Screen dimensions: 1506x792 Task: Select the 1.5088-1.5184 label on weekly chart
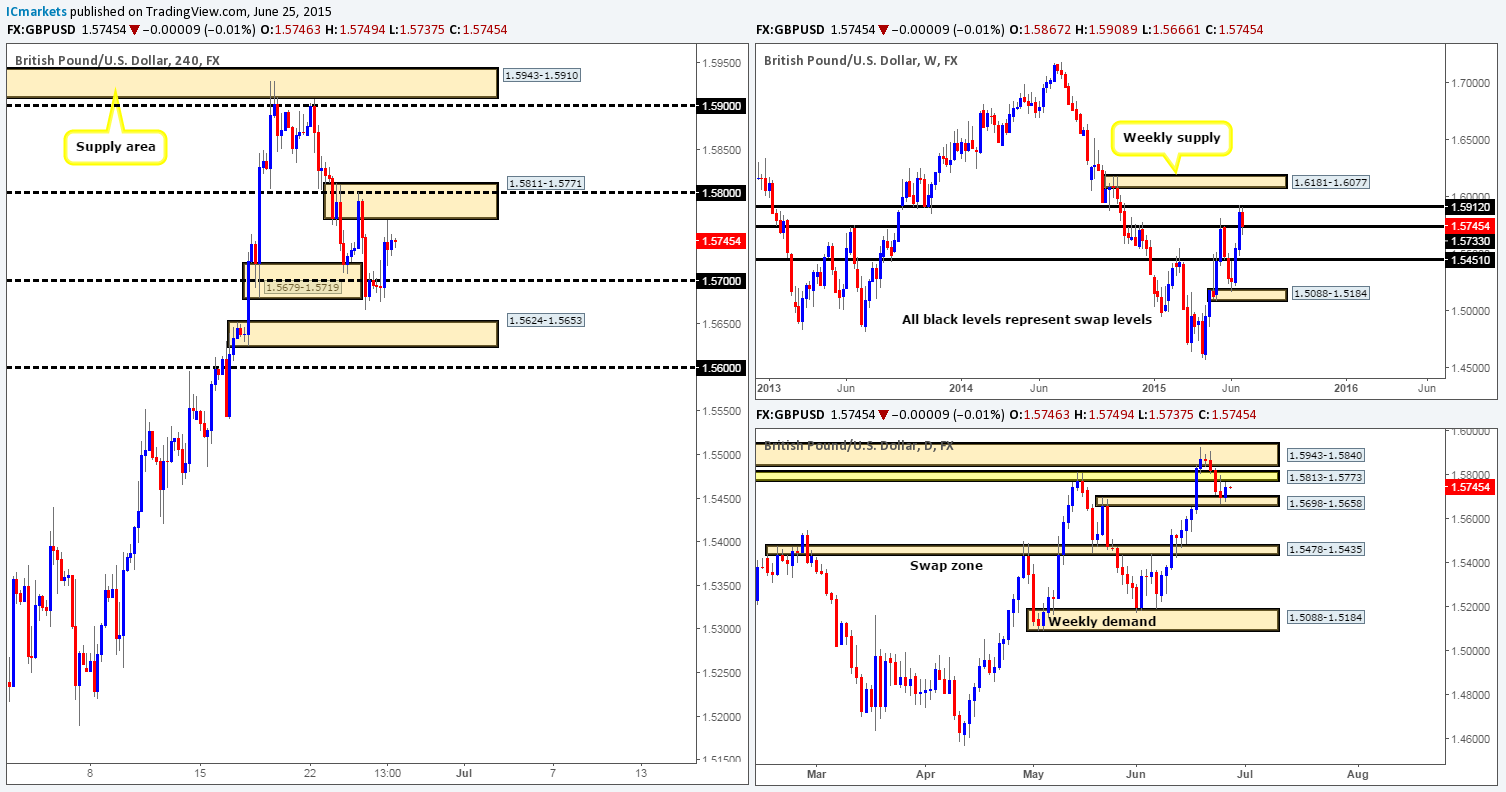pos(1331,295)
